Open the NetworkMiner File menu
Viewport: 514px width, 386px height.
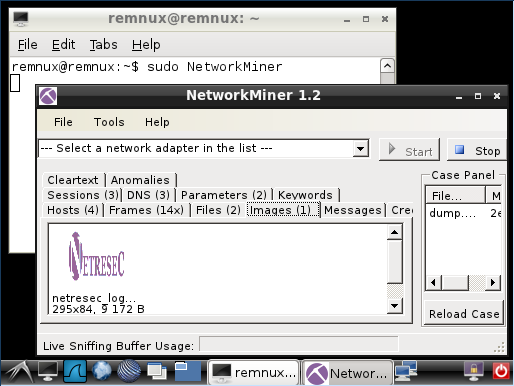click(63, 122)
